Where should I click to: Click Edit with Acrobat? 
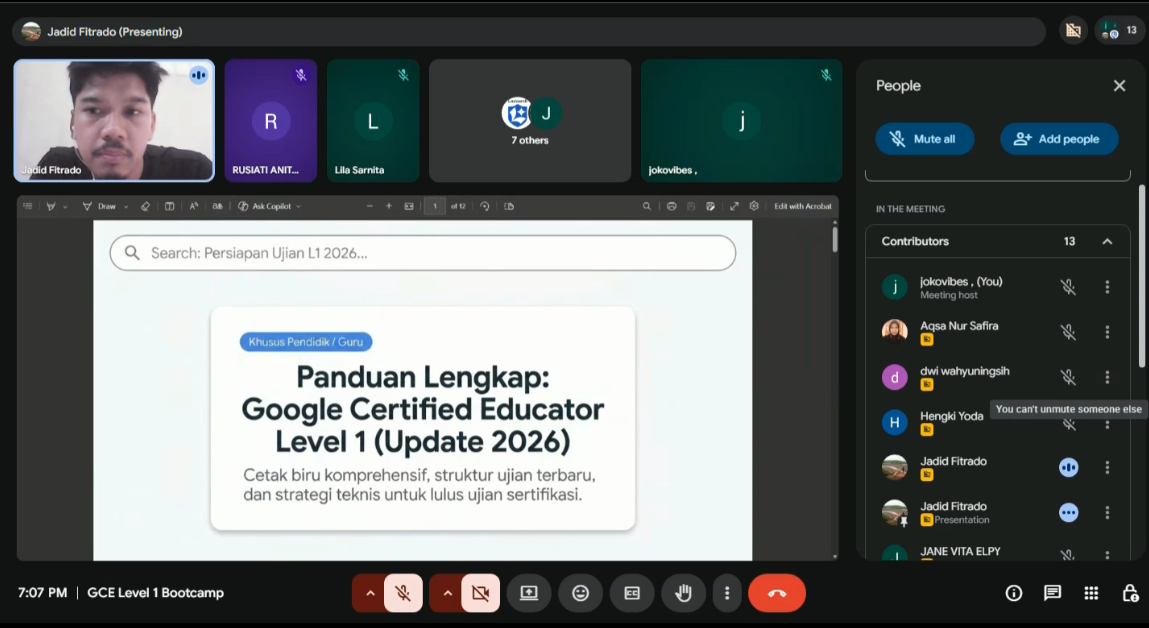pos(802,207)
